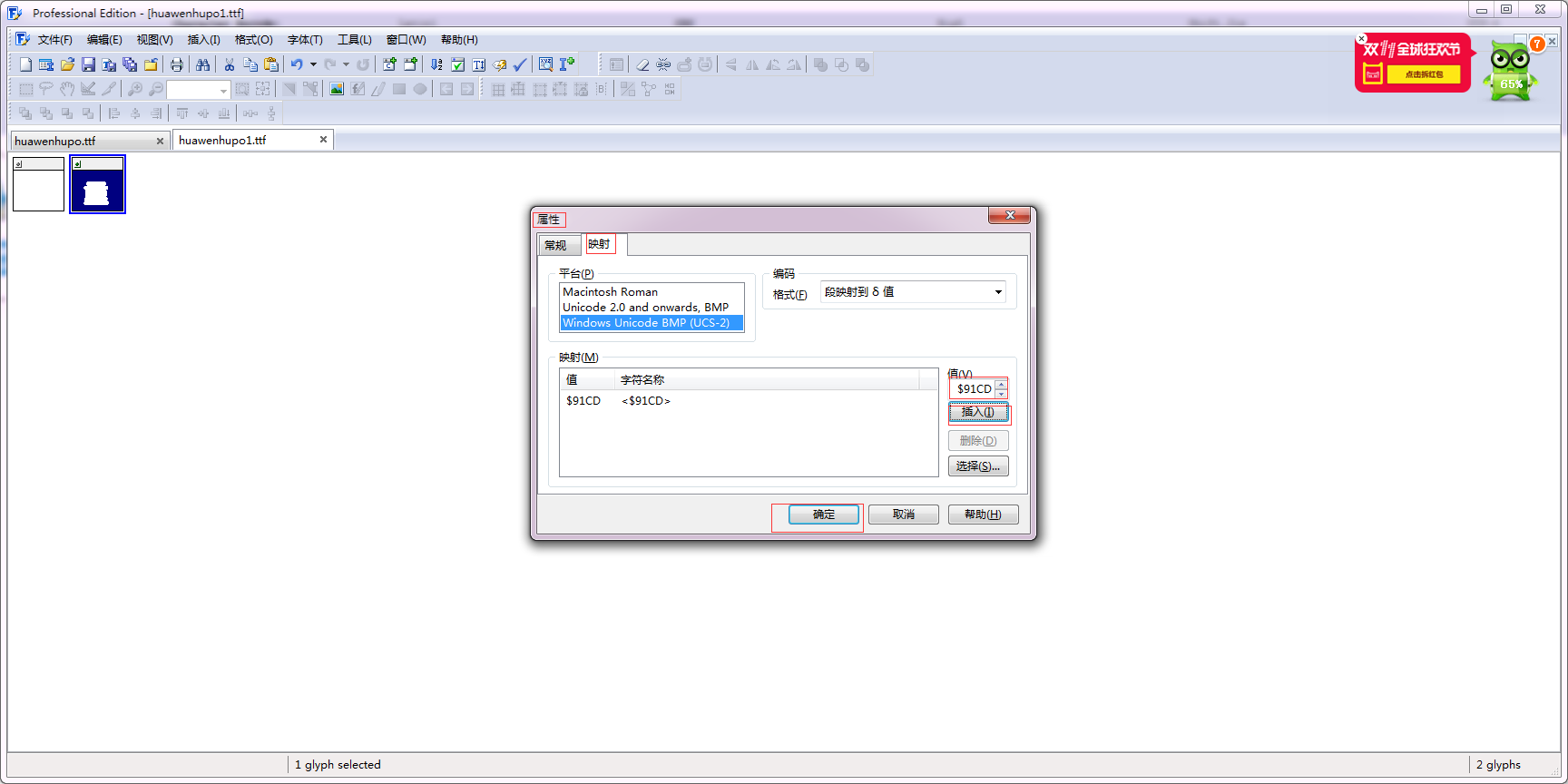Screen dimensions: 1568x784
Task: Expand the Undo history dropdown arrow
Action: [x=313, y=64]
